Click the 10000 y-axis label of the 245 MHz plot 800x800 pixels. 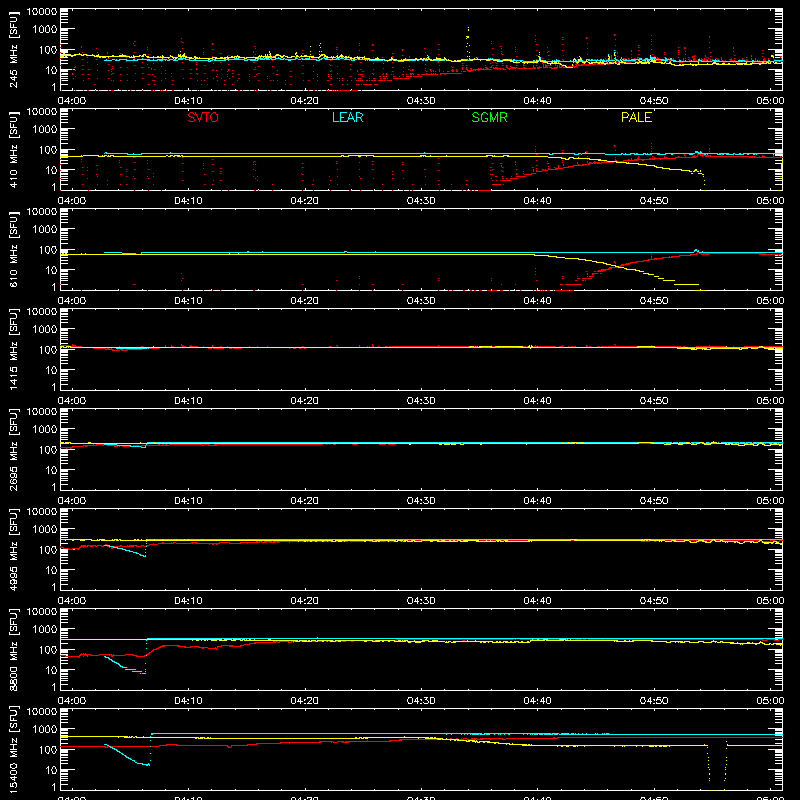tap(42, 12)
